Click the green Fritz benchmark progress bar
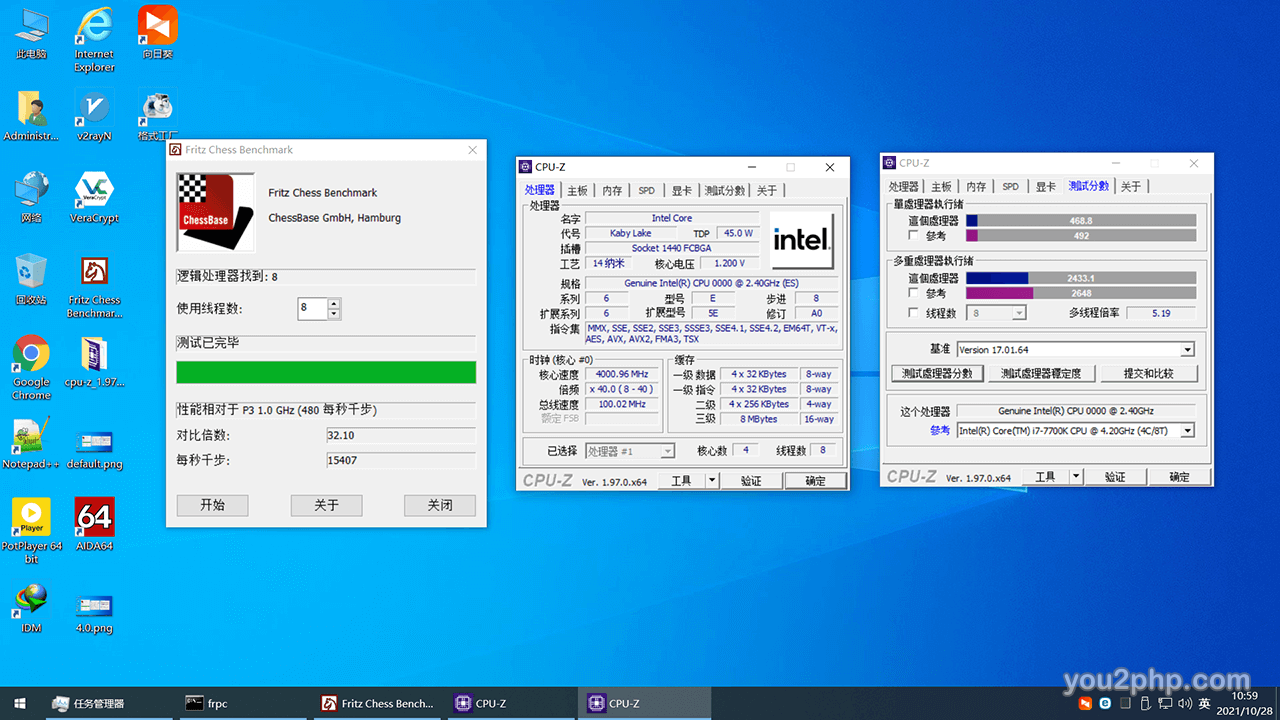1280x720 pixels. [326, 373]
